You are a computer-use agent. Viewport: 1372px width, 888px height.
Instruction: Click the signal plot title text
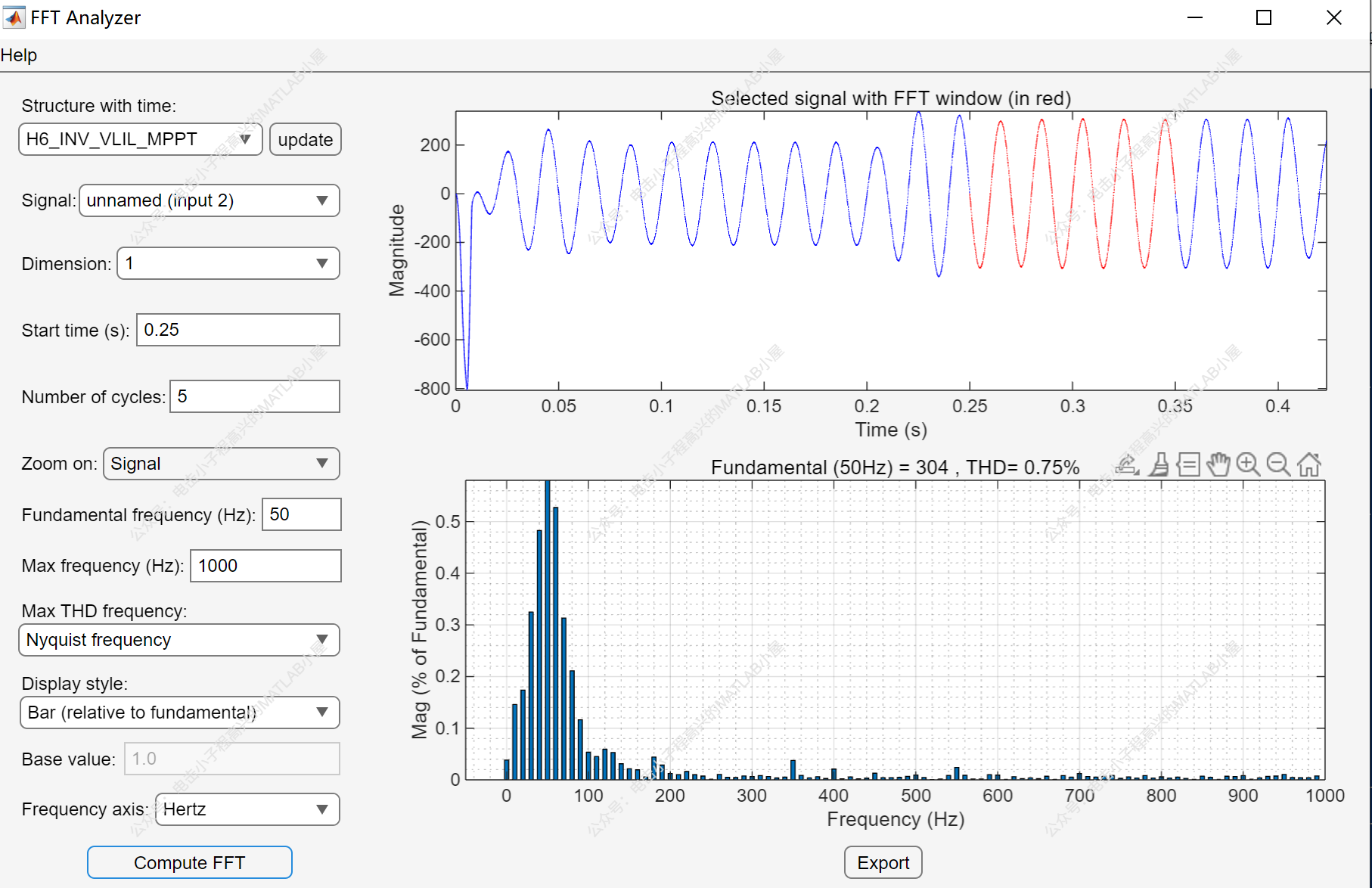point(891,98)
